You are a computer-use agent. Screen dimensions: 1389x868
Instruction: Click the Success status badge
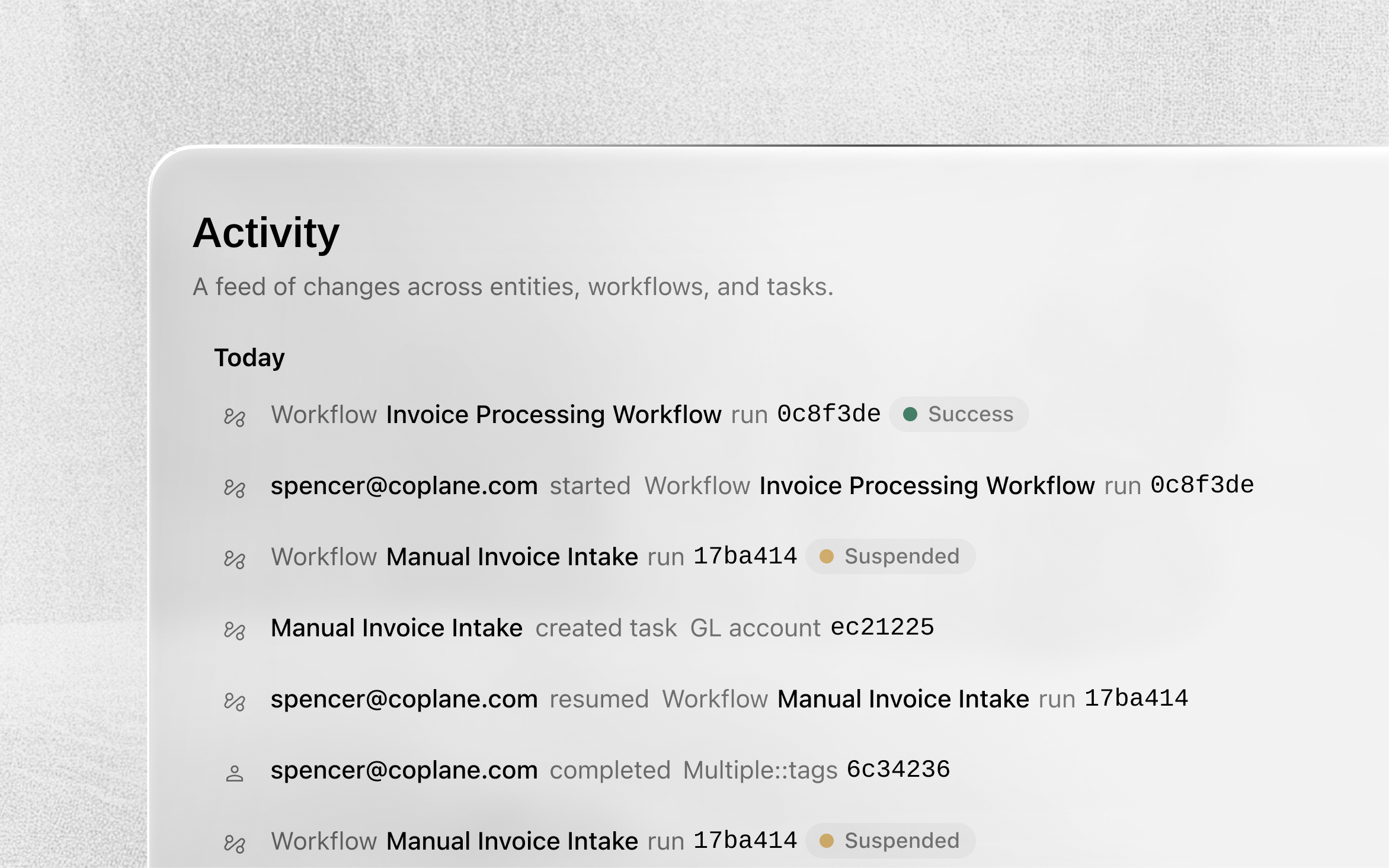959,414
